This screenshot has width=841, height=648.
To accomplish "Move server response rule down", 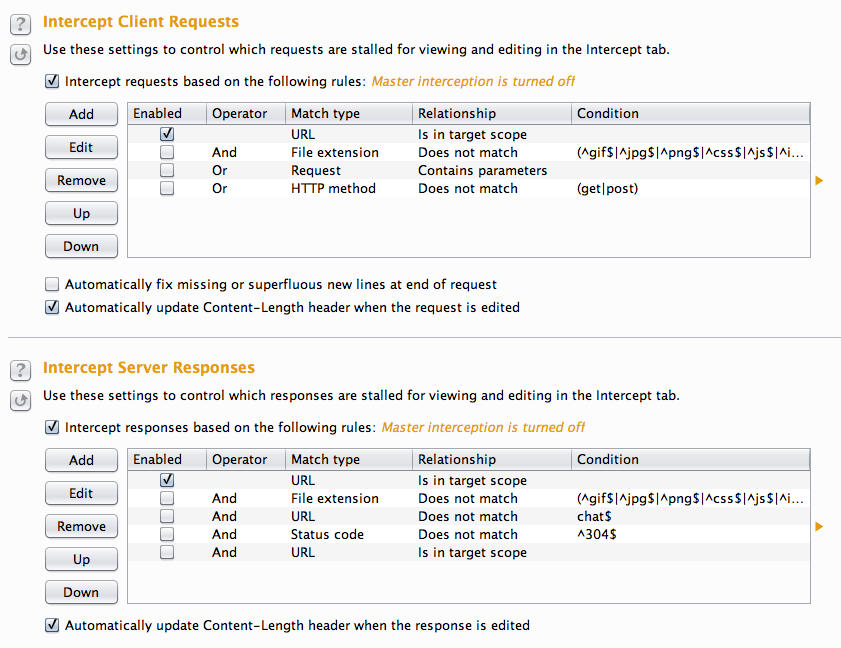I will point(81,593).
